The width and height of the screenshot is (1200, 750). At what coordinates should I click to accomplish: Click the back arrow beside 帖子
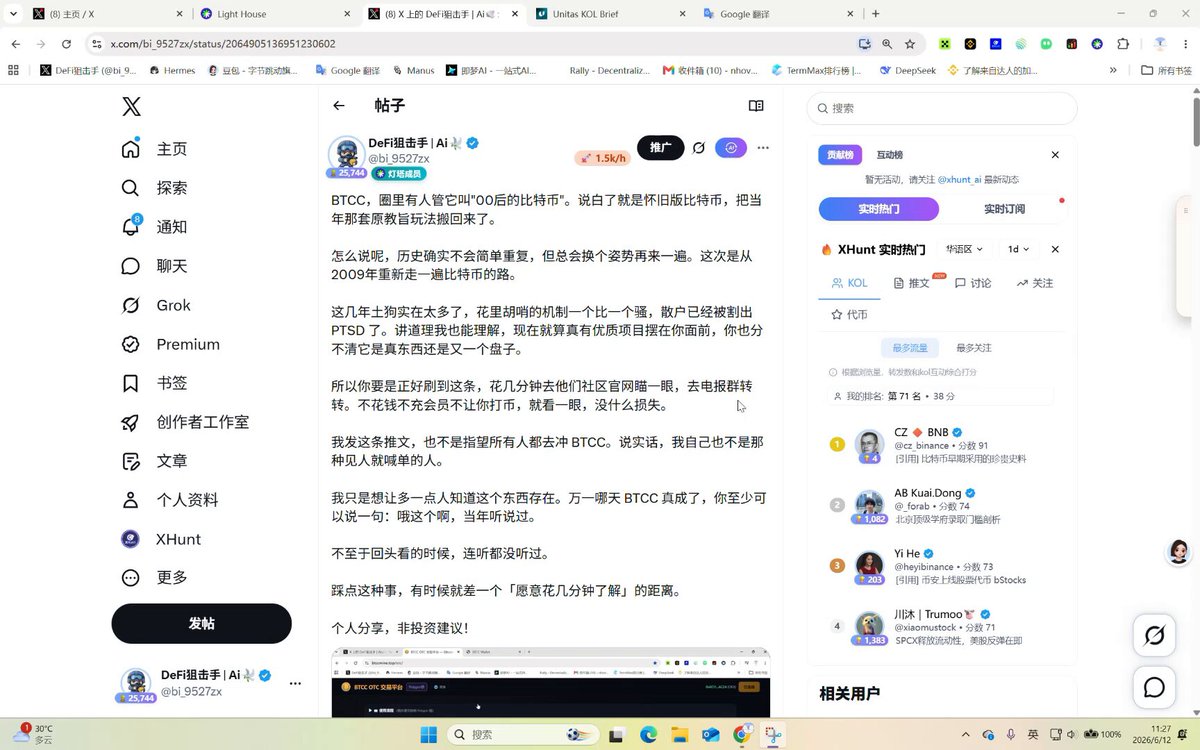[339, 106]
